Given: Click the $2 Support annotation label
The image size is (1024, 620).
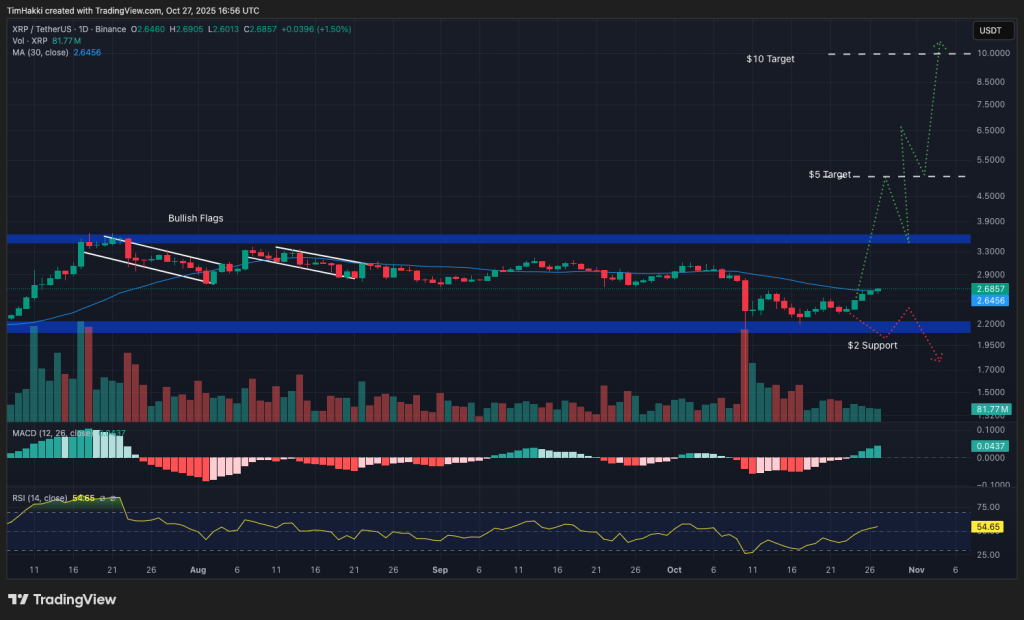Looking at the screenshot, I should pyautogui.click(x=871, y=345).
